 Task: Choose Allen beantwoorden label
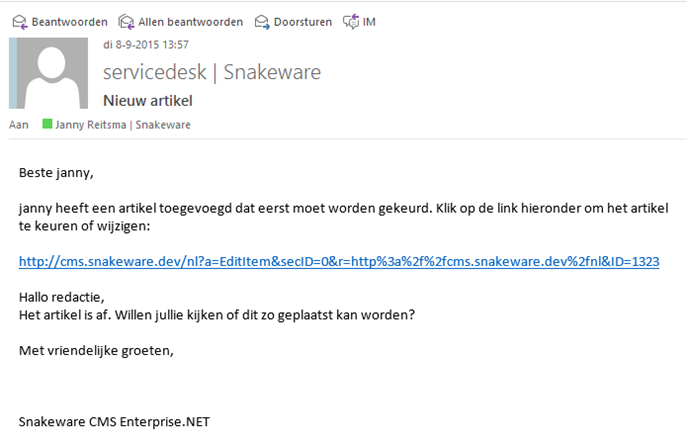[191, 22]
